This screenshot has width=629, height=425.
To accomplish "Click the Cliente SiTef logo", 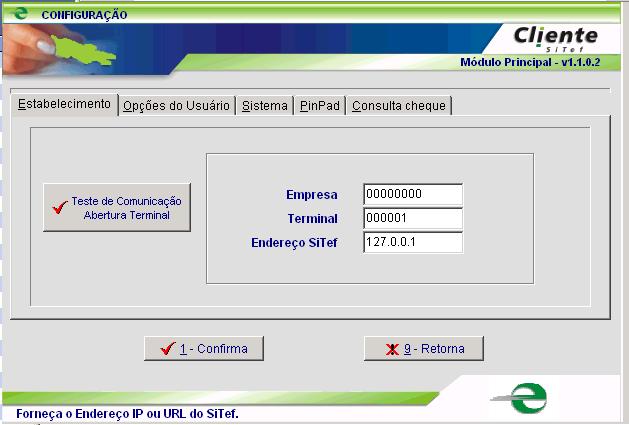I will tap(555, 38).
